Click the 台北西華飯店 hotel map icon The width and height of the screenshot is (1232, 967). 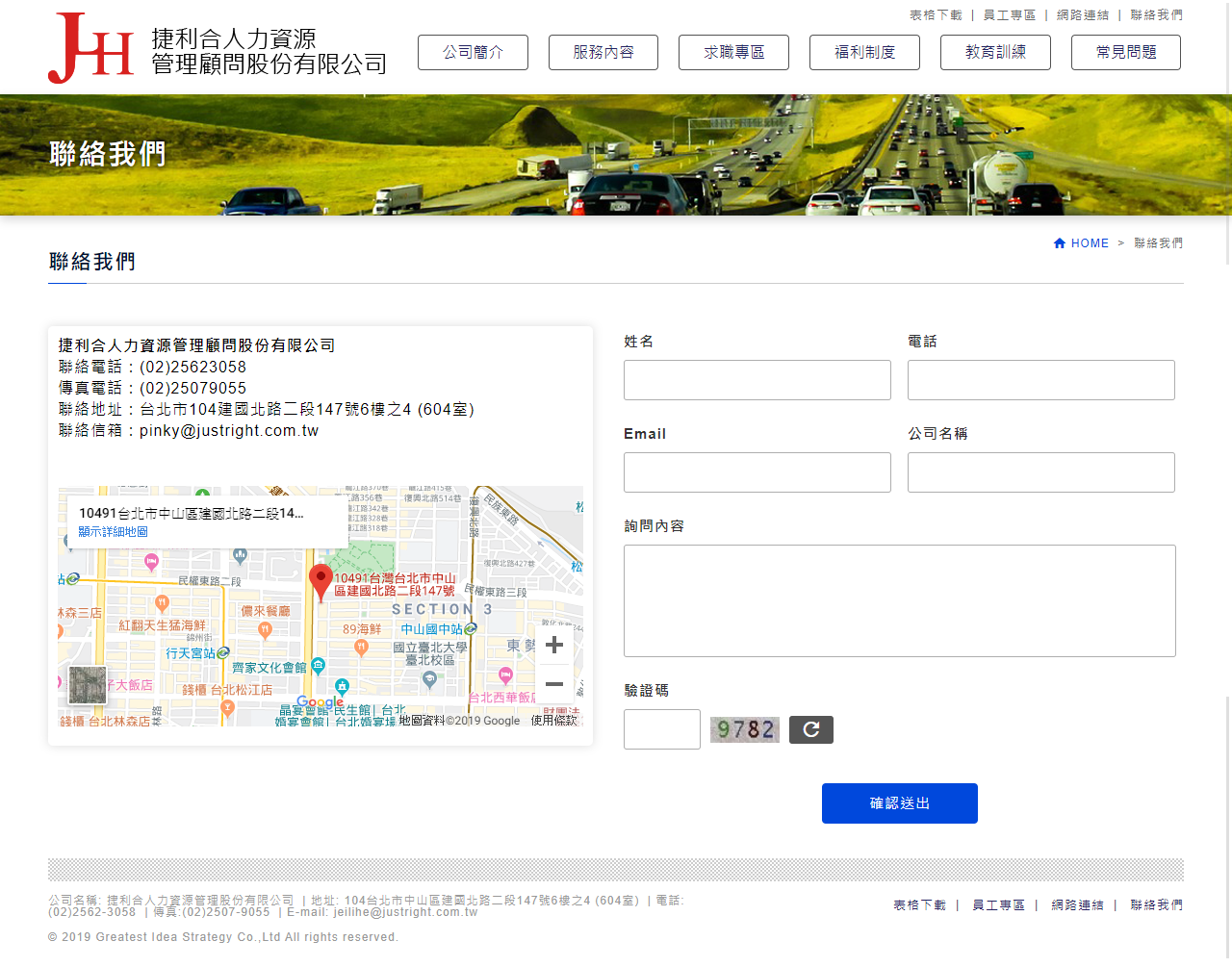point(505,675)
